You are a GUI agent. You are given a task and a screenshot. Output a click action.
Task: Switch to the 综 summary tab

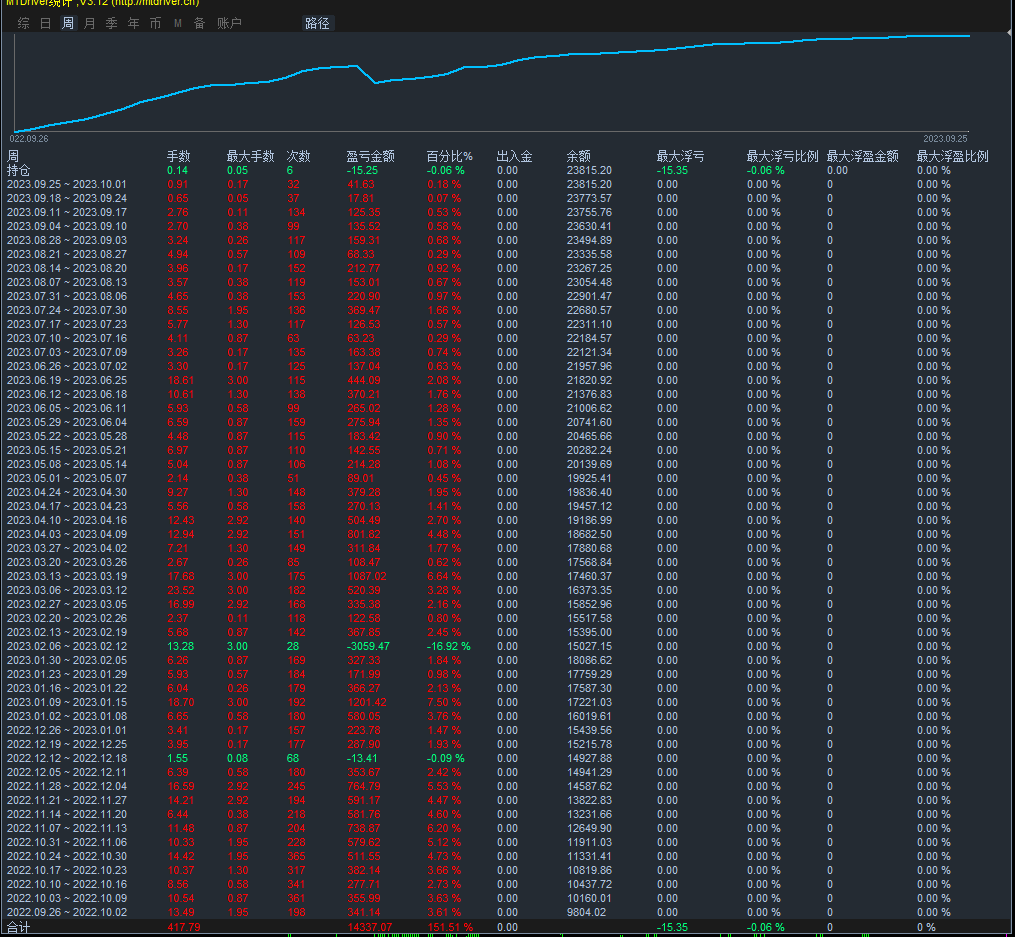[x=24, y=23]
